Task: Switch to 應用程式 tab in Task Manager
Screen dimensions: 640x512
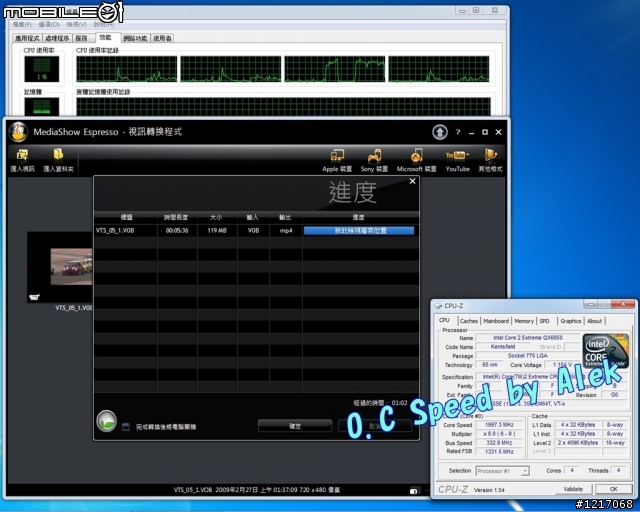Action: tap(27, 38)
